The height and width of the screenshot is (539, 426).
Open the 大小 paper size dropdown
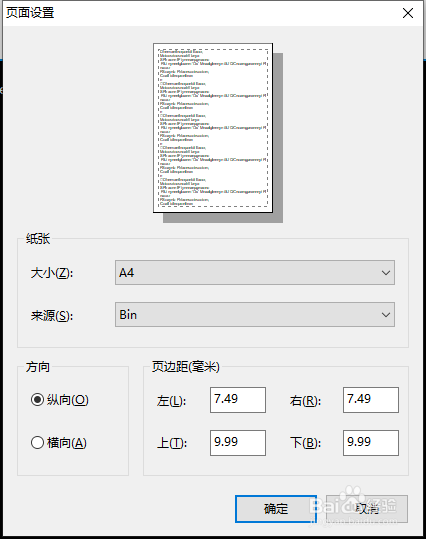point(255,273)
